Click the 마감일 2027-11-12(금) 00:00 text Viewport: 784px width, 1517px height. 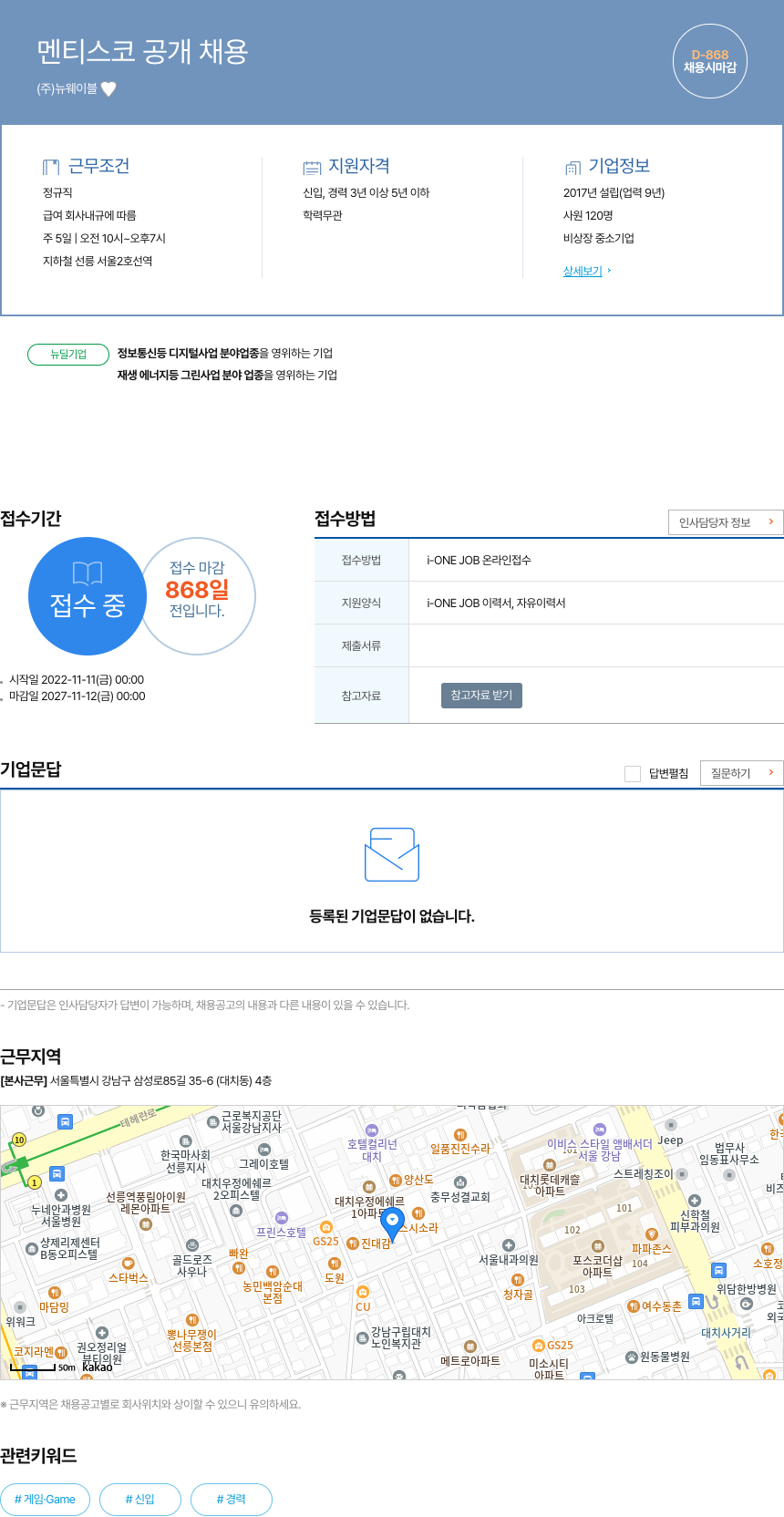tap(77, 697)
